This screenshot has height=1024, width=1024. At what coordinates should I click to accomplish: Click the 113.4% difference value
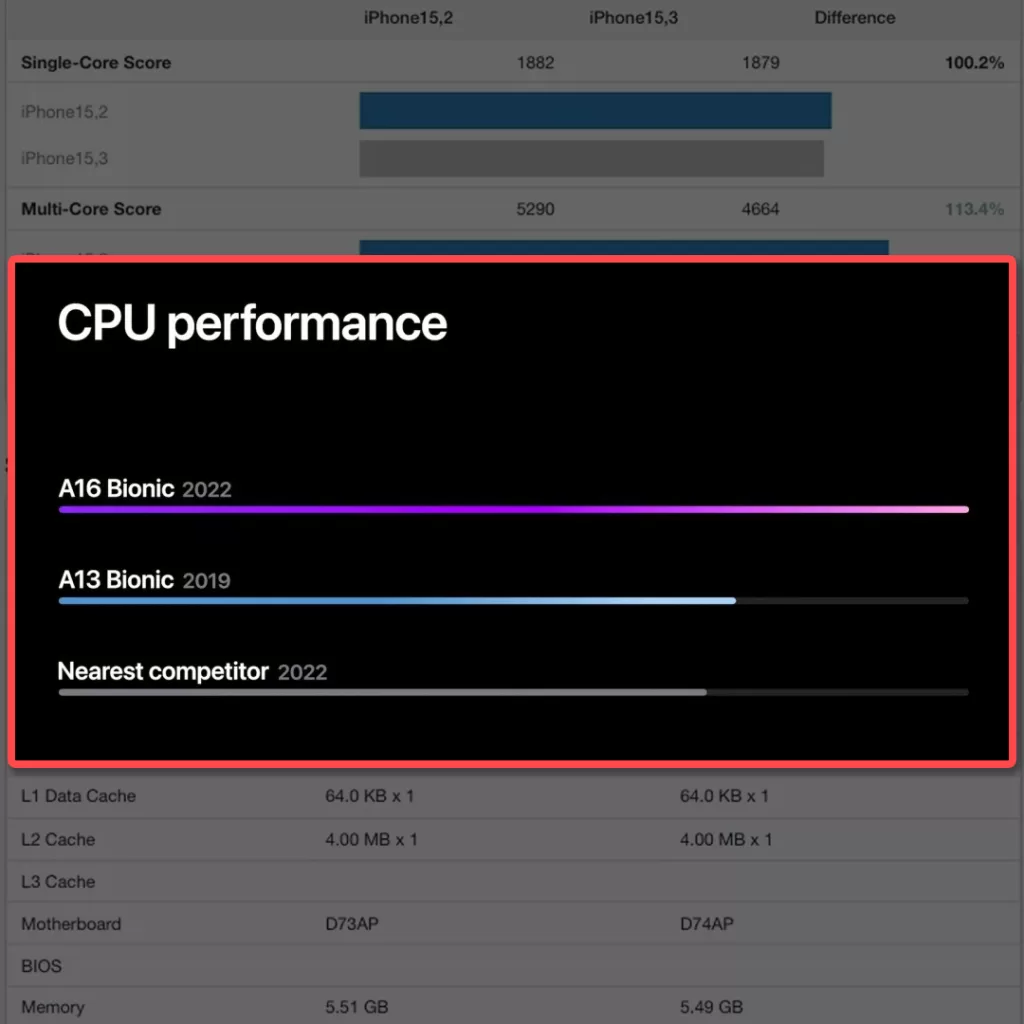point(974,209)
